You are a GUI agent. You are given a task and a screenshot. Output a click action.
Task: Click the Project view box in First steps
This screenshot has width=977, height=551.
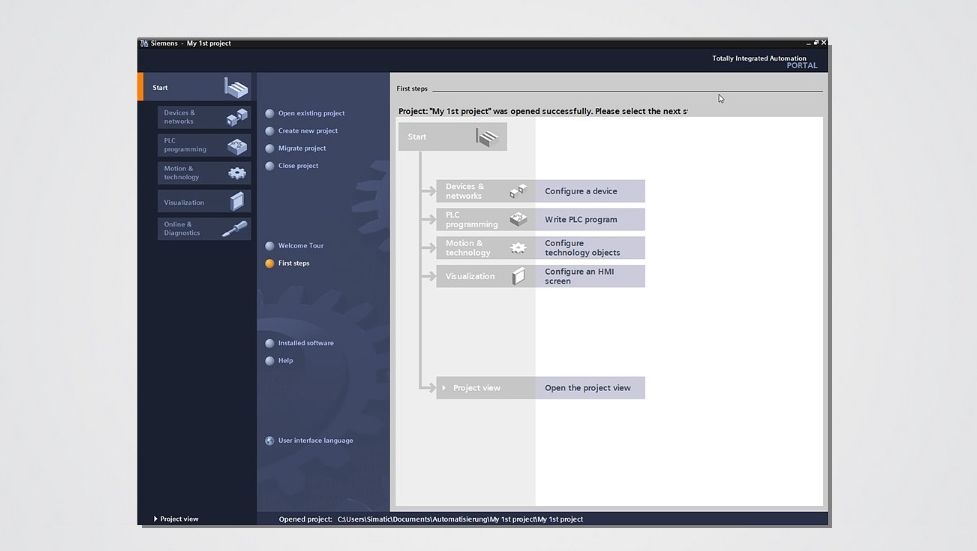click(486, 388)
